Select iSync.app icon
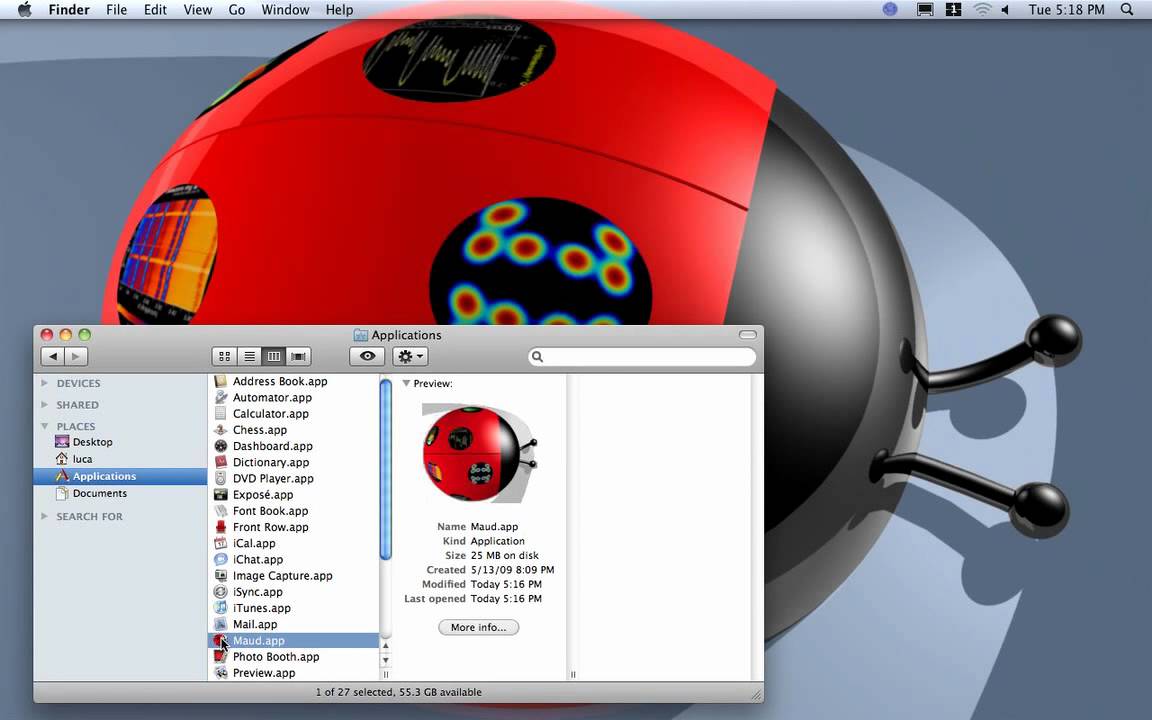1152x720 pixels. point(220,591)
